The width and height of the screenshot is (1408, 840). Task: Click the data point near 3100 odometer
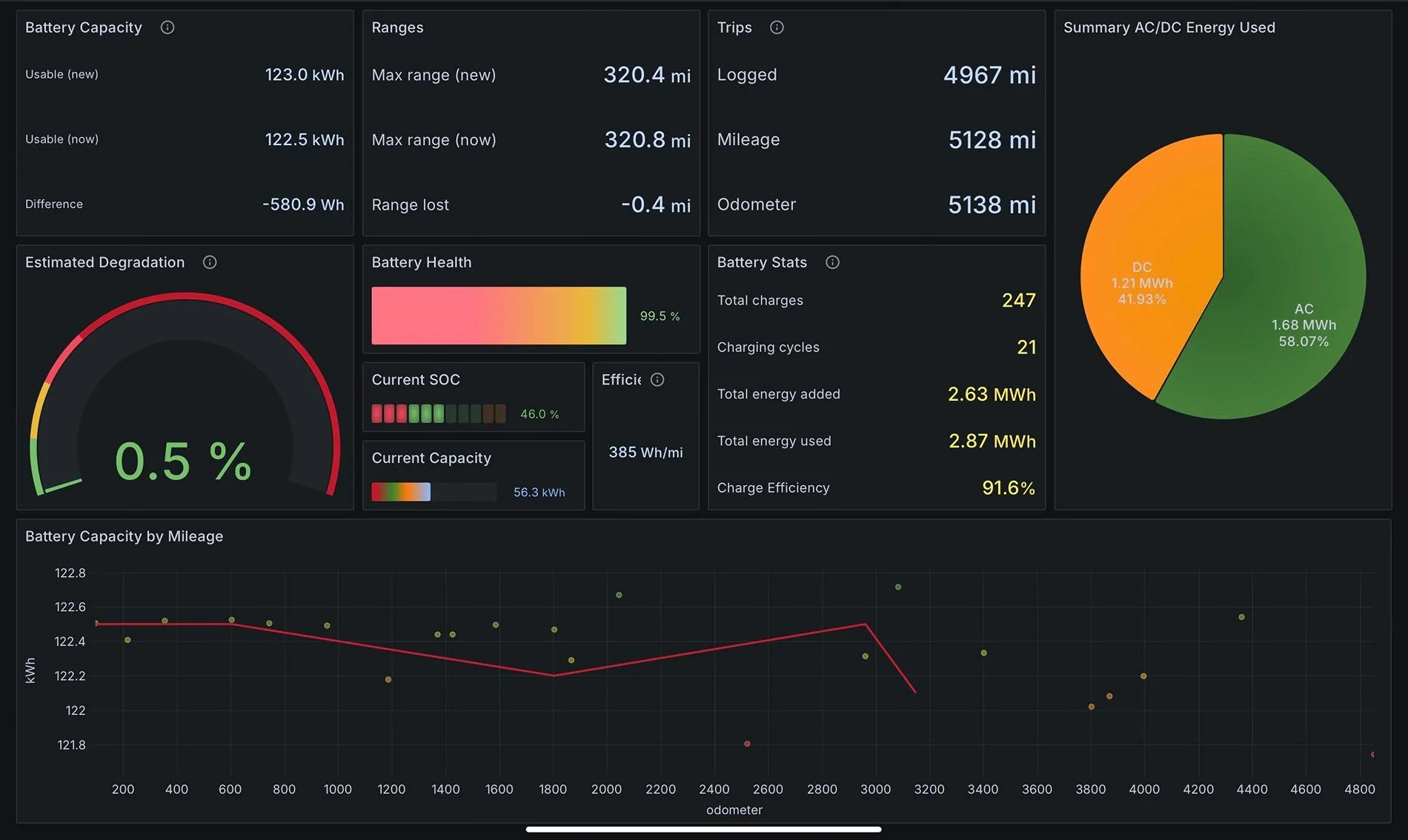tap(898, 587)
